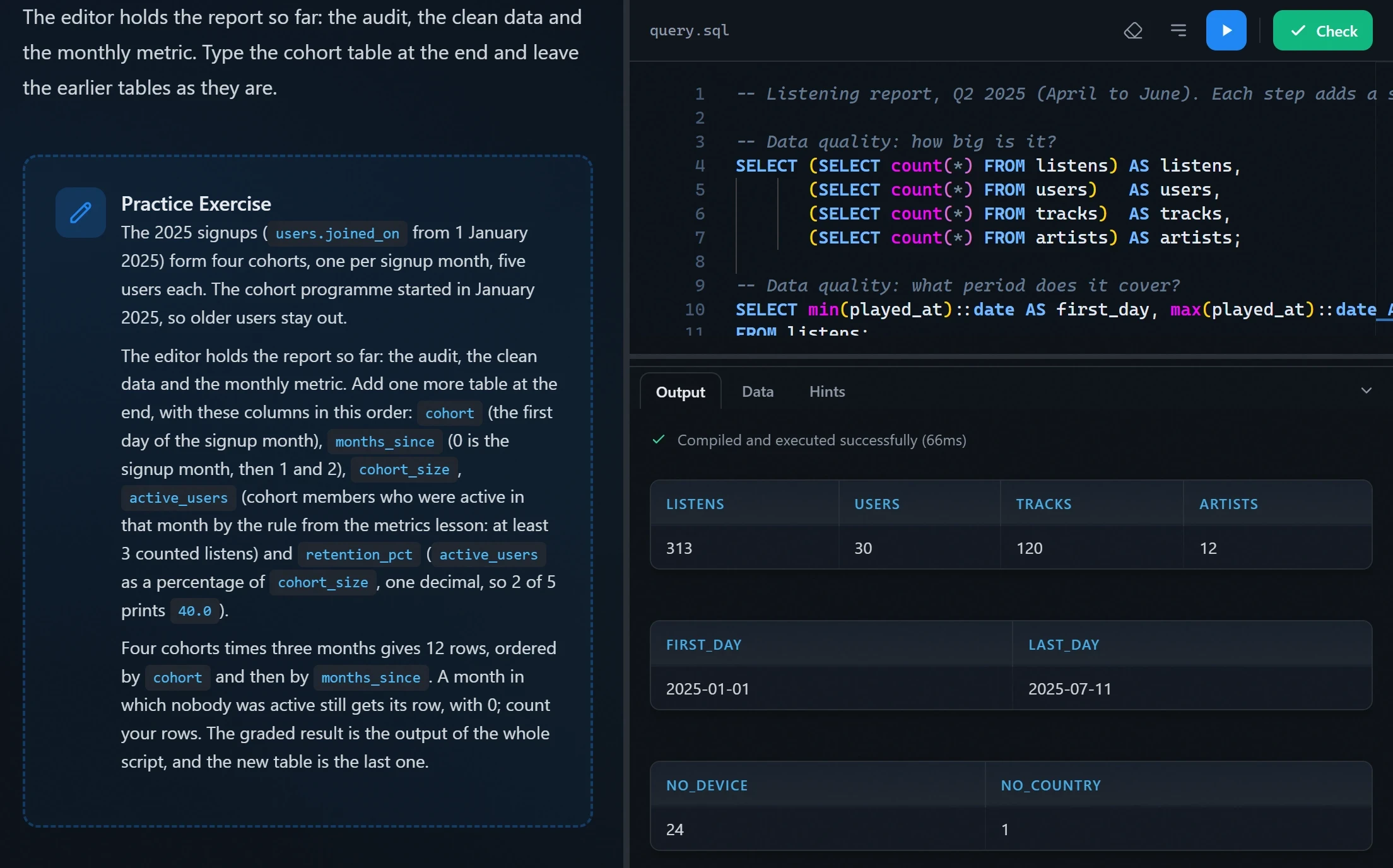This screenshot has width=1393, height=868.
Task: Open the Data tab
Action: pyautogui.click(x=757, y=392)
